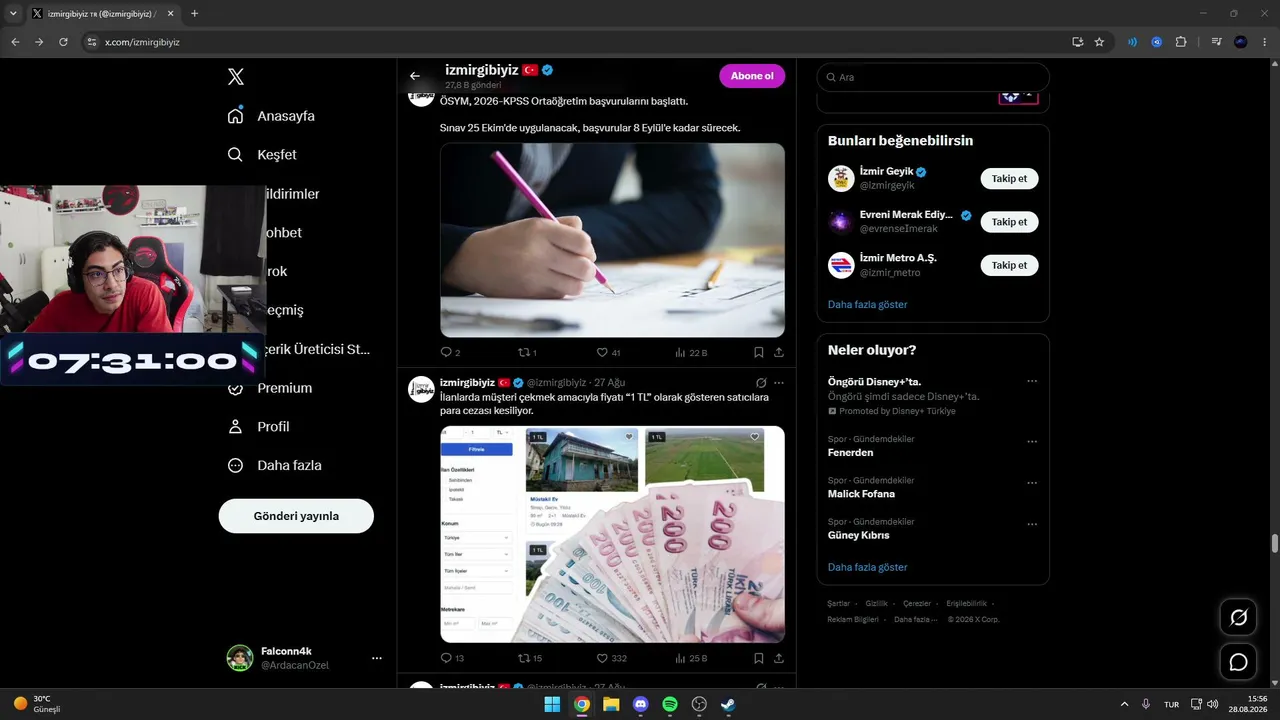This screenshot has height=720, width=1280.
Task: Open Chrome profile avatar
Action: pos(1241,42)
